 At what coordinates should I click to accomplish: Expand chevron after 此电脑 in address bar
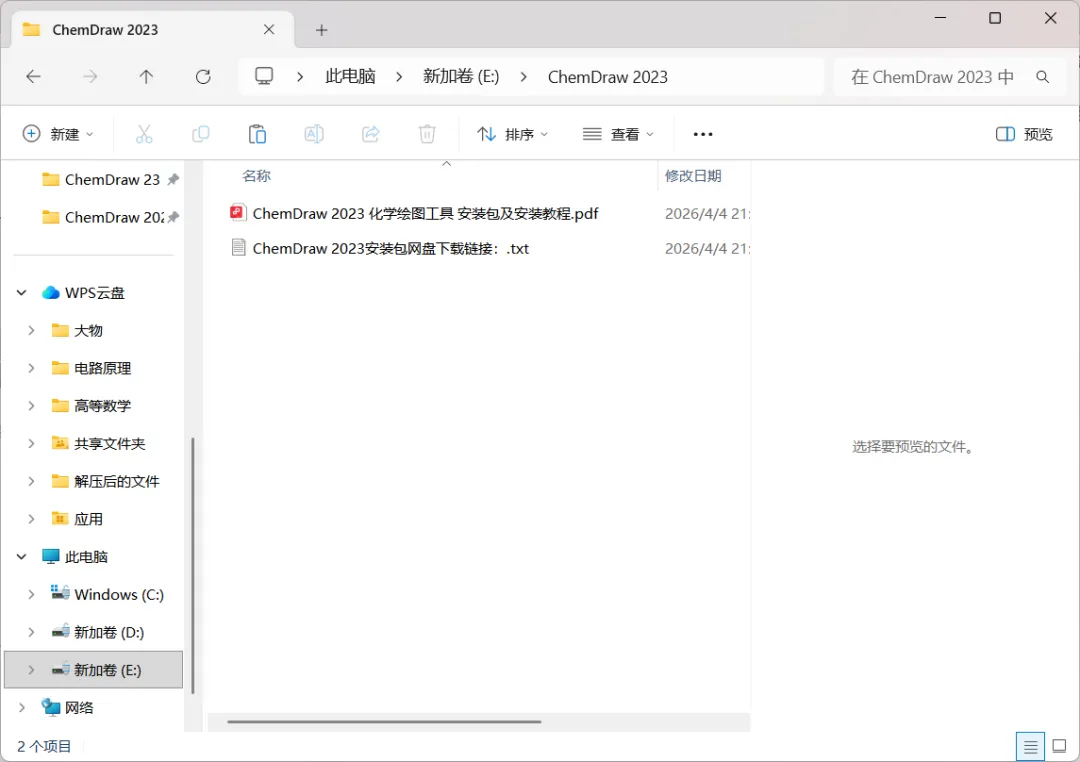399,76
